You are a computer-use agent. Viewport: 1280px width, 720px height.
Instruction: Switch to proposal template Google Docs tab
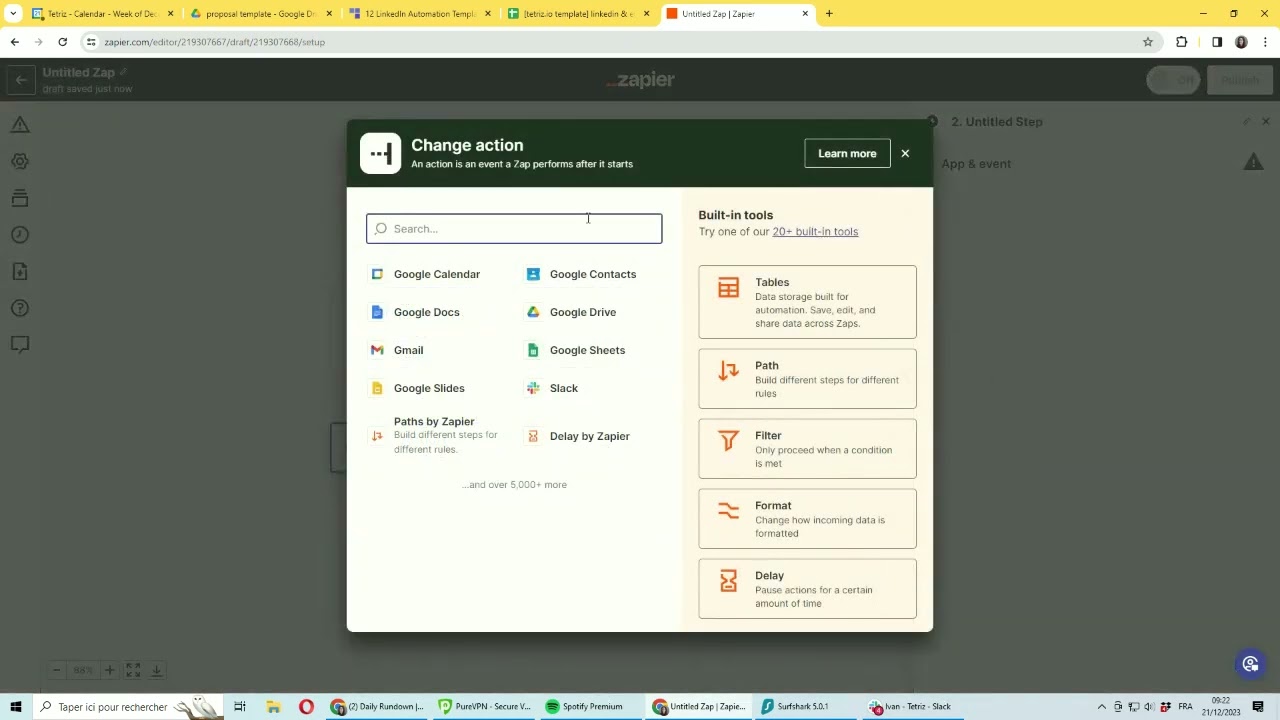[260, 14]
